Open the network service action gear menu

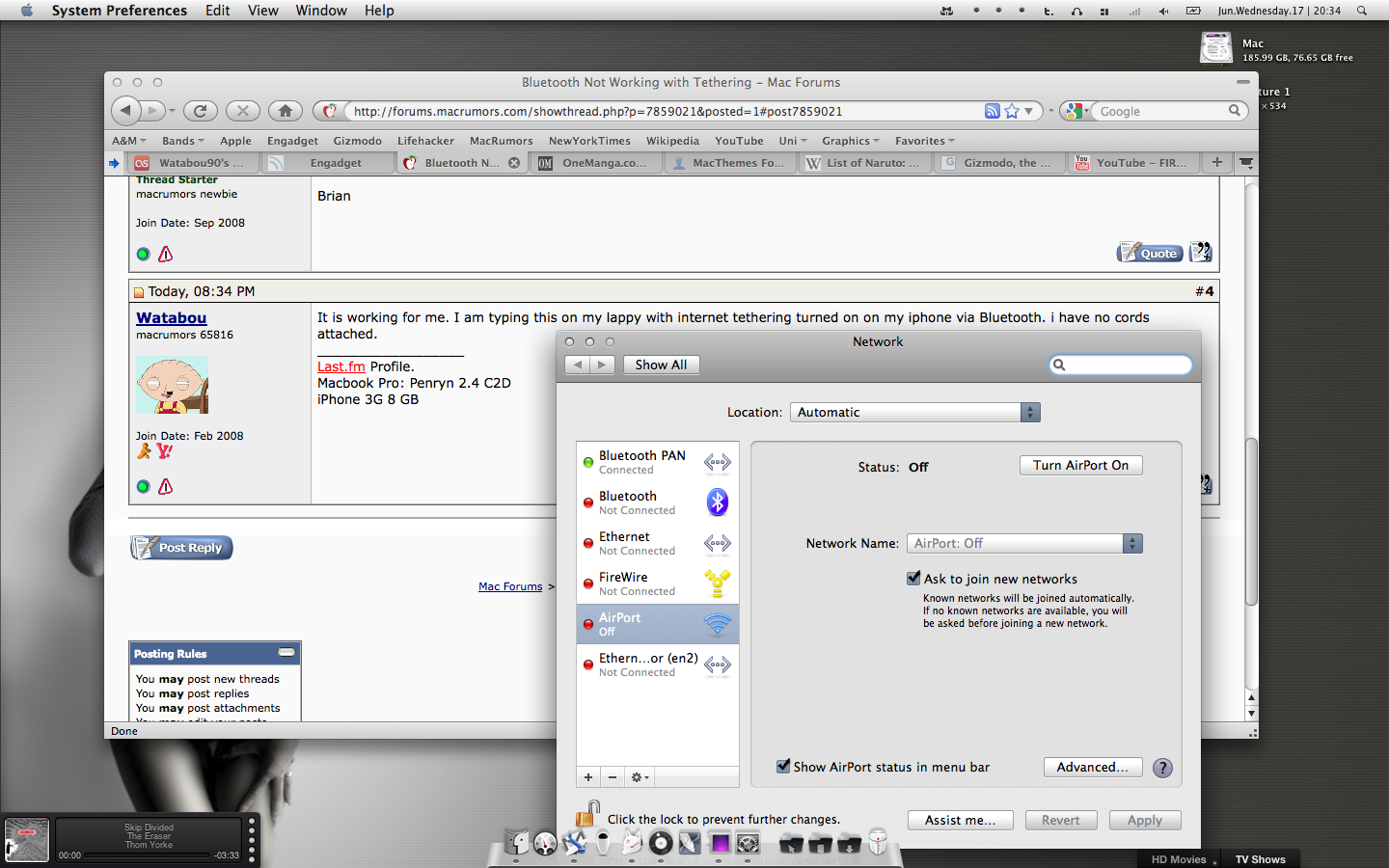pyautogui.click(x=640, y=777)
